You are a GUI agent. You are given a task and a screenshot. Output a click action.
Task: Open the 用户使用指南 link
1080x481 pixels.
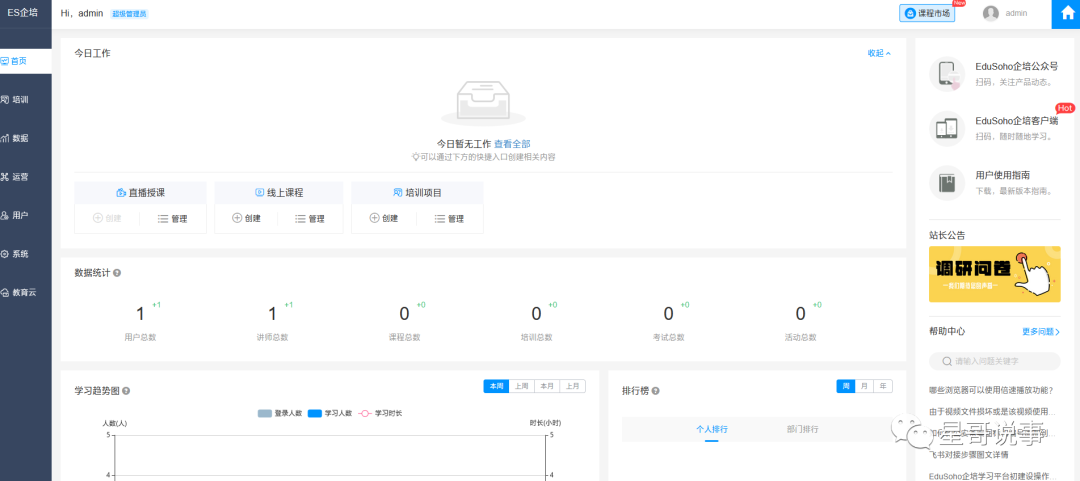[1003, 175]
